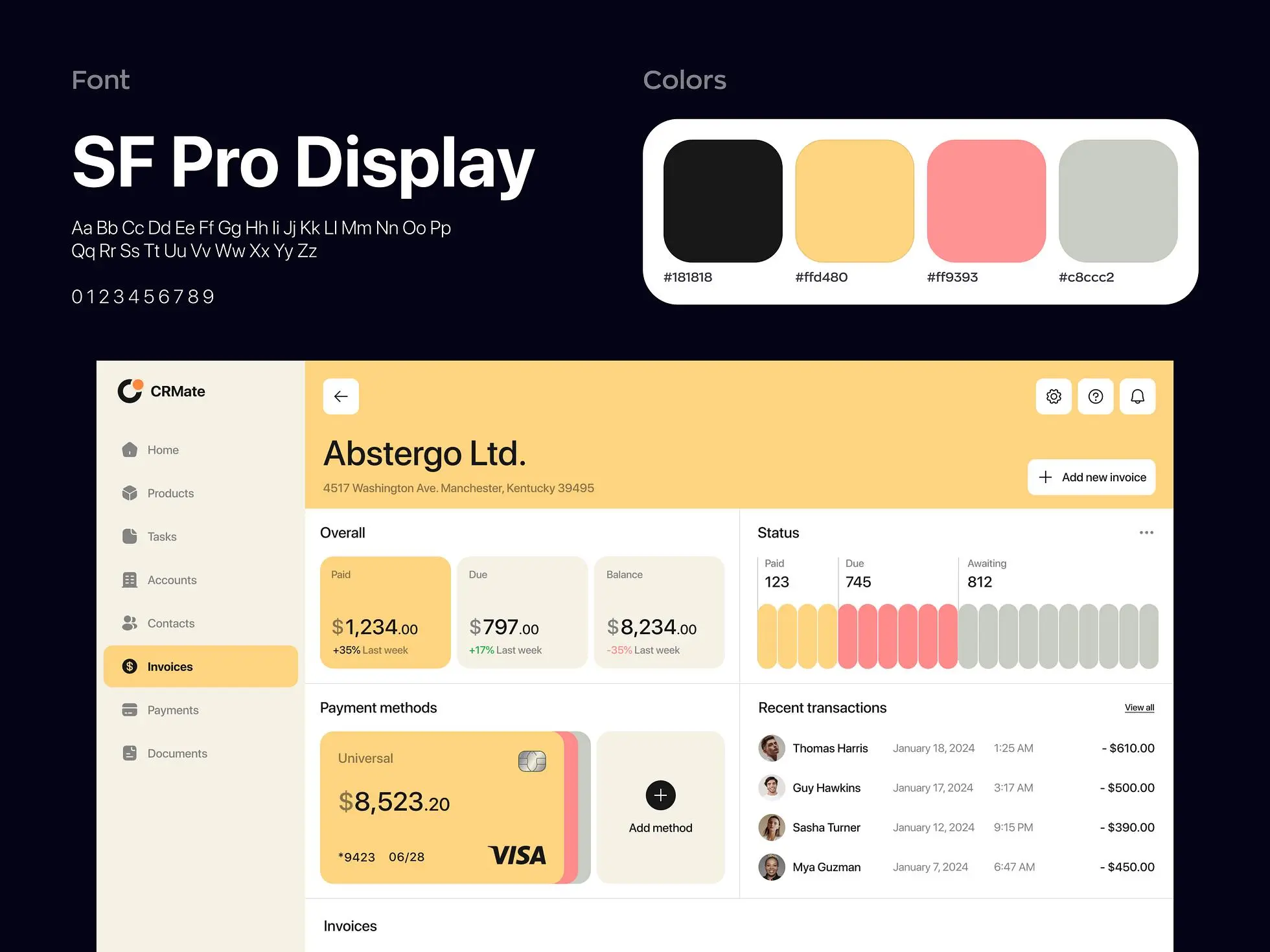View all recent transactions link
This screenshot has height=952, width=1270.
pos(1140,707)
